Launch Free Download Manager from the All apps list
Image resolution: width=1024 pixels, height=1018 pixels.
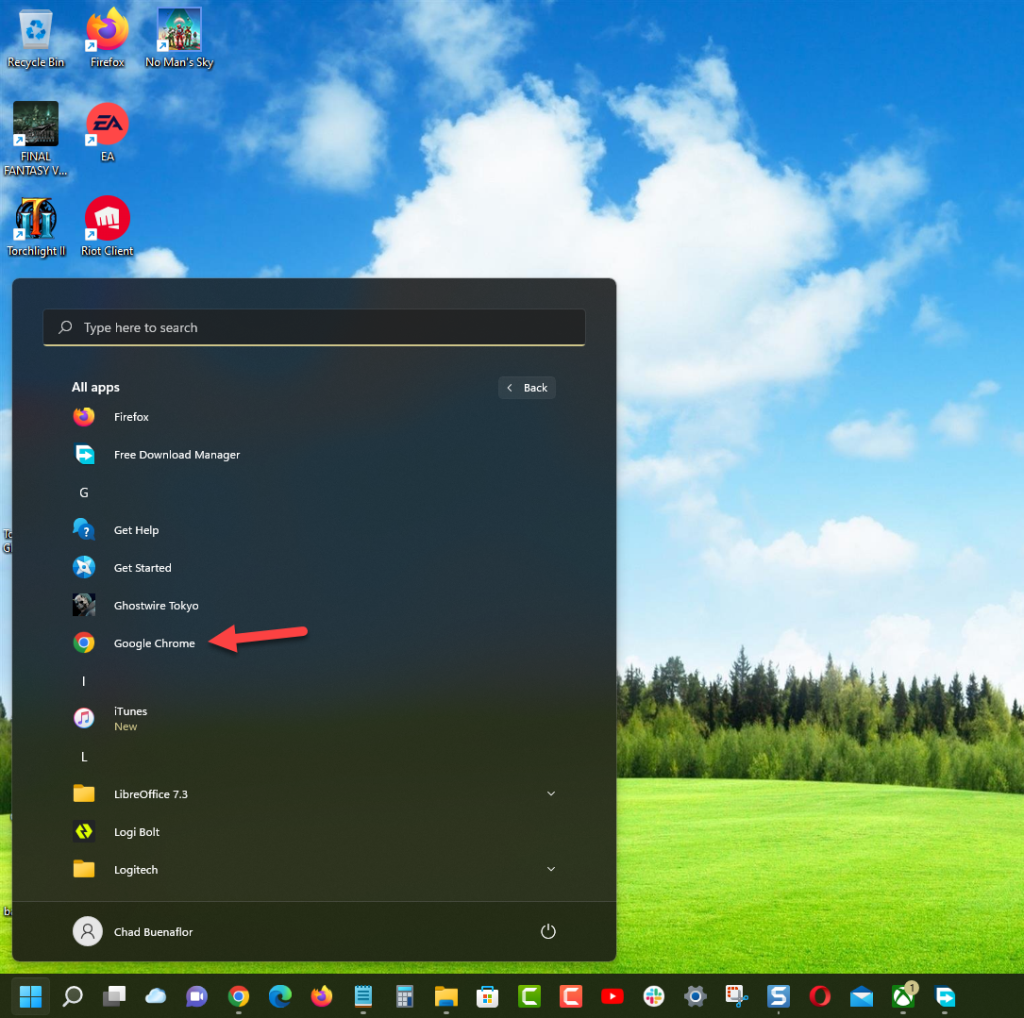pyautogui.click(x=313, y=454)
